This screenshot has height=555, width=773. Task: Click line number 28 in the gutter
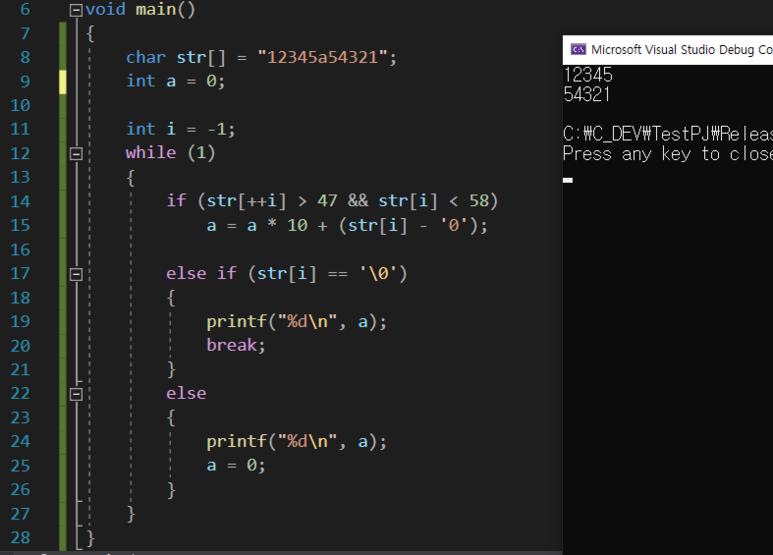[20, 538]
